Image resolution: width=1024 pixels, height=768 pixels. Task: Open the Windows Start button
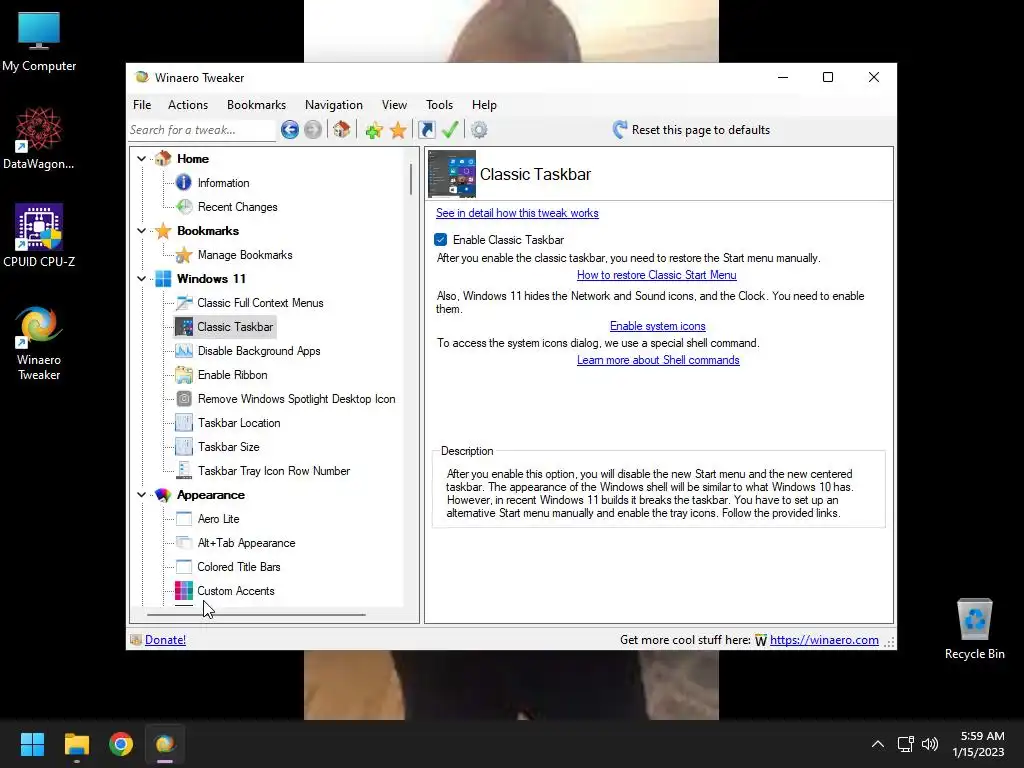[32, 744]
